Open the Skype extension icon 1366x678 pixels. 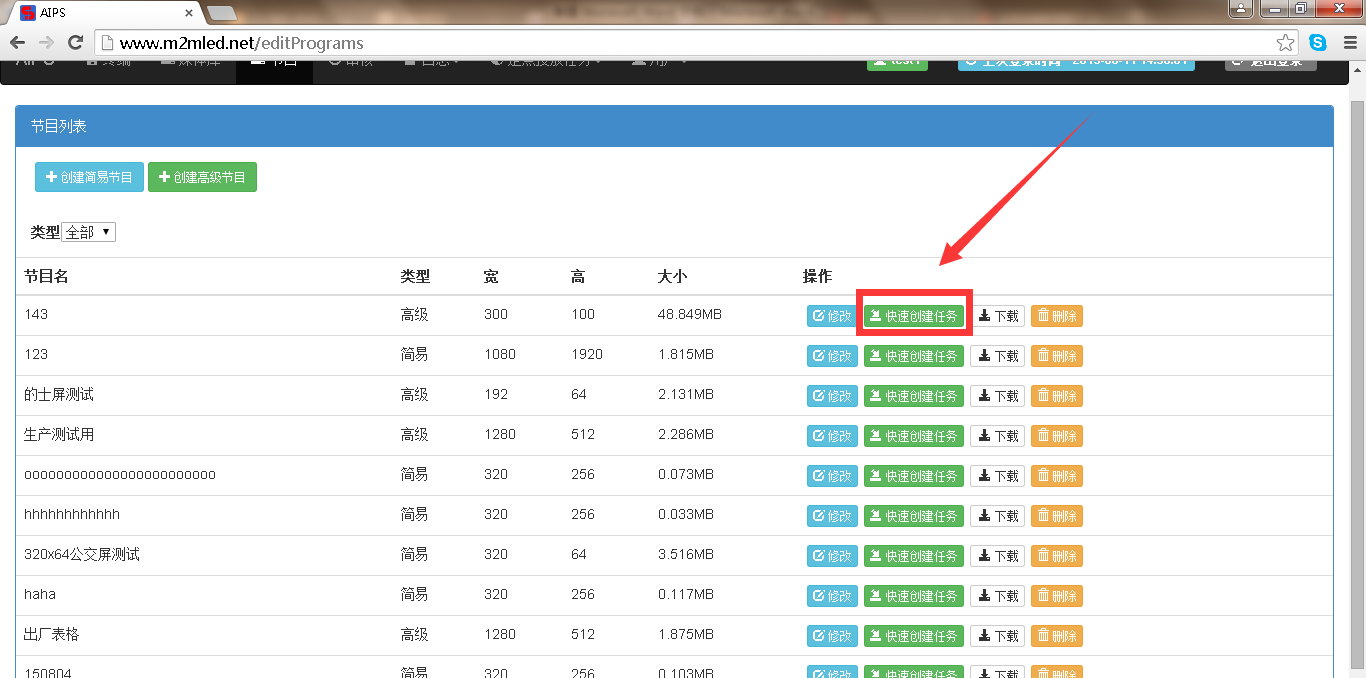point(1318,43)
